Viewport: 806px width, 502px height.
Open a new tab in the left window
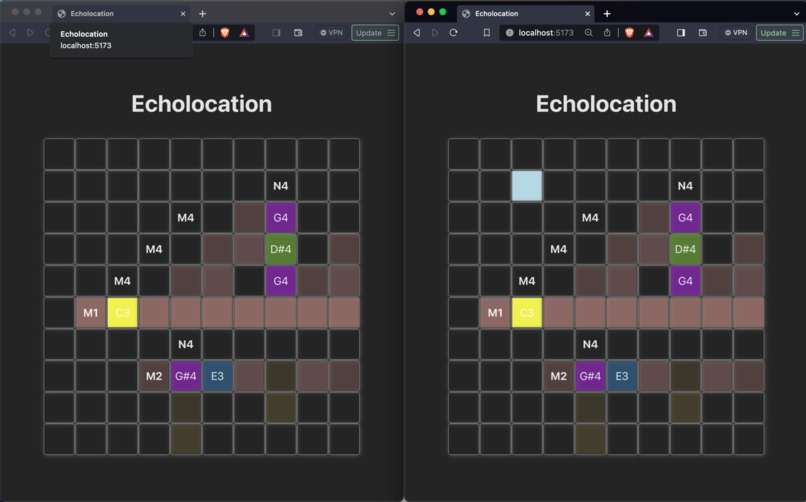pos(203,14)
